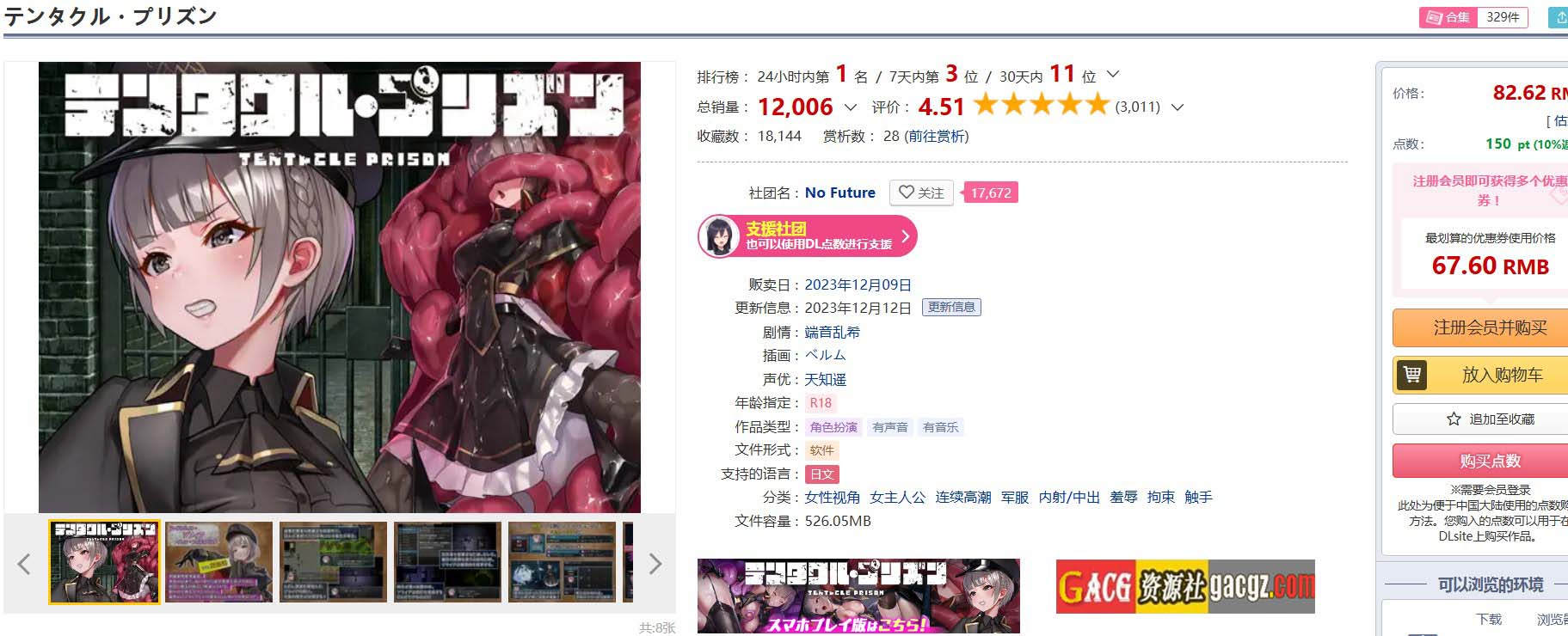This screenshot has height=636, width=1568.
Task: Select the second preview thumbnail
Action: pyautogui.click(x=218, y=562)
